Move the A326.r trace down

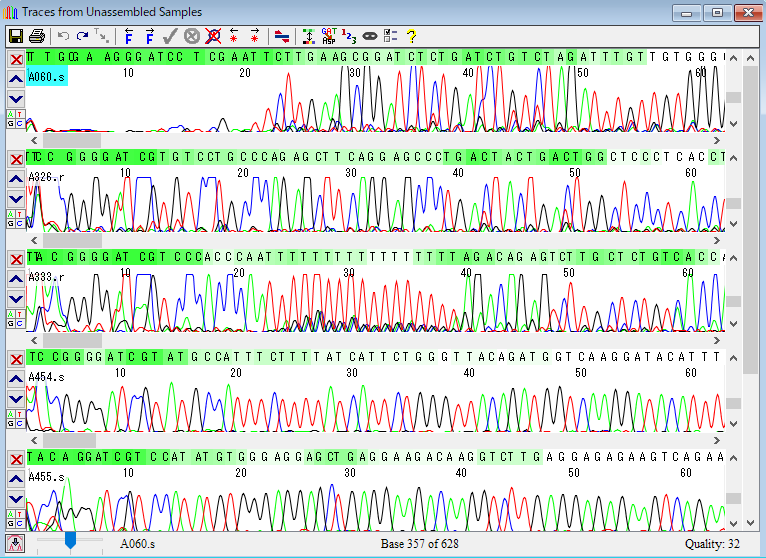(x=16, y=199)
